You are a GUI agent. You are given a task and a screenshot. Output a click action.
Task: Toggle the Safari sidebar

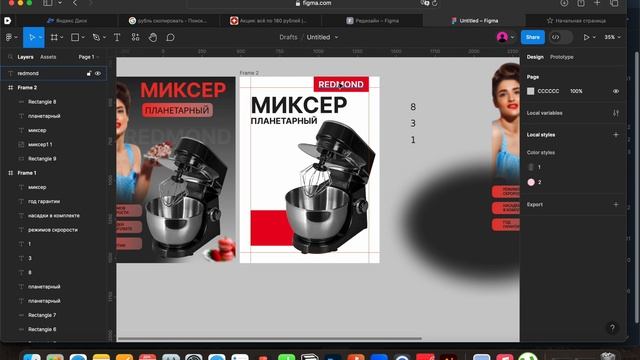click(48, 3)
